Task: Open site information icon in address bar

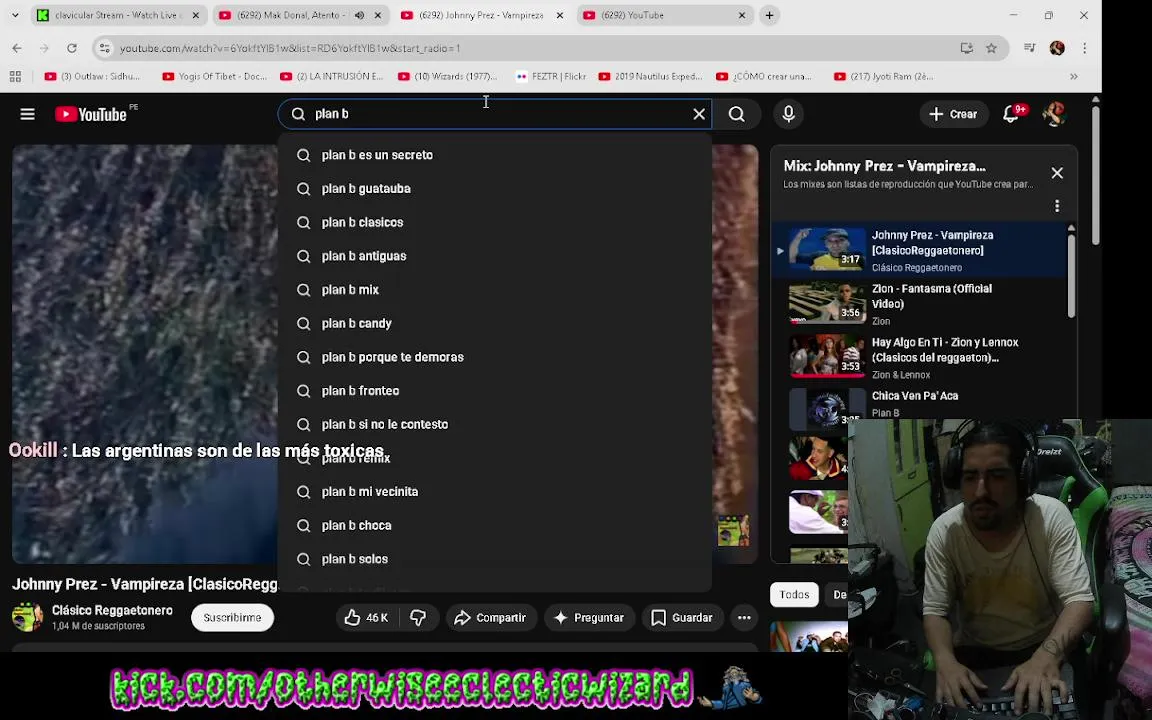Action: pos(104,48)
